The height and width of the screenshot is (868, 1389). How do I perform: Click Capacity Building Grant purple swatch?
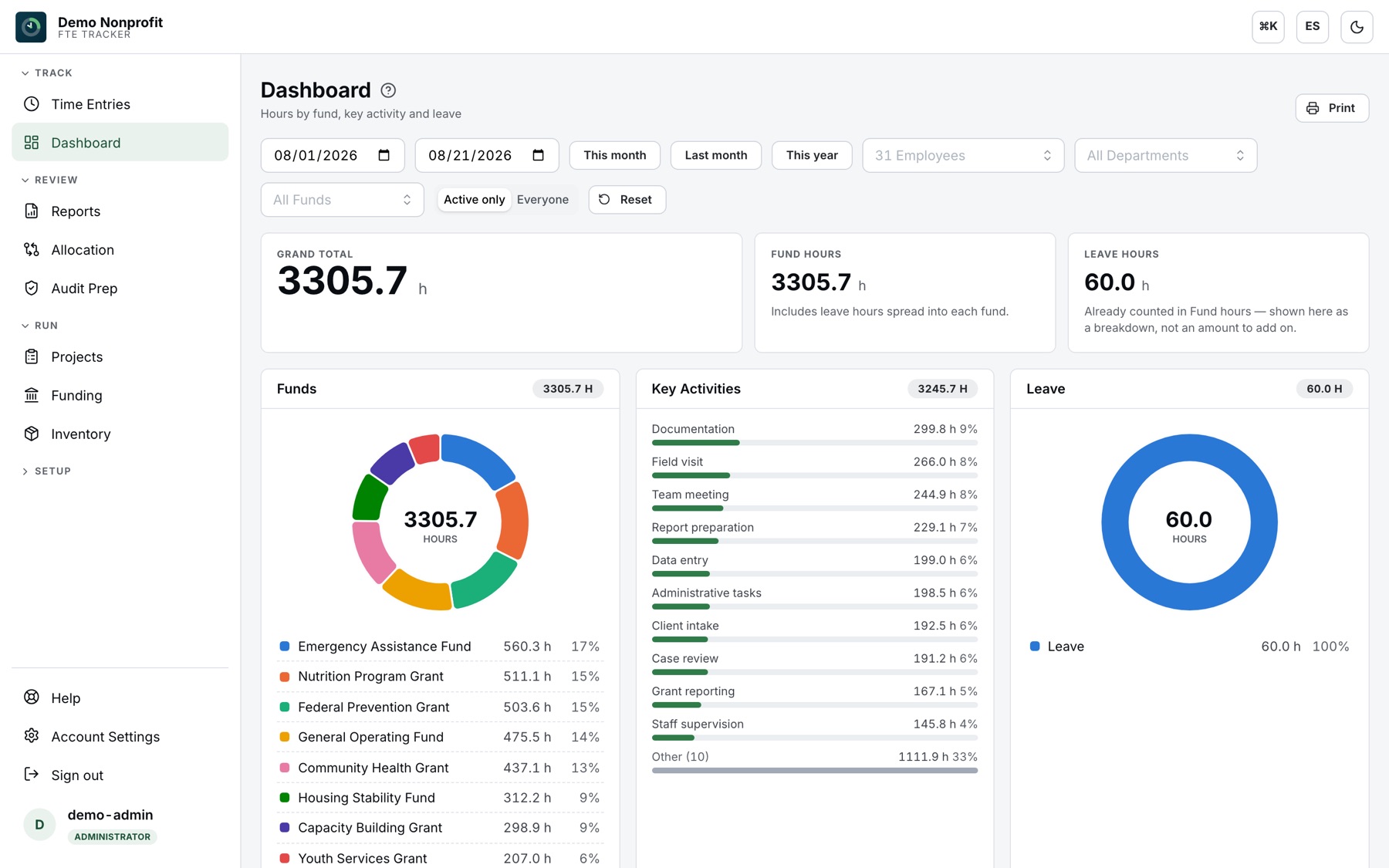(x=285, y=827)
